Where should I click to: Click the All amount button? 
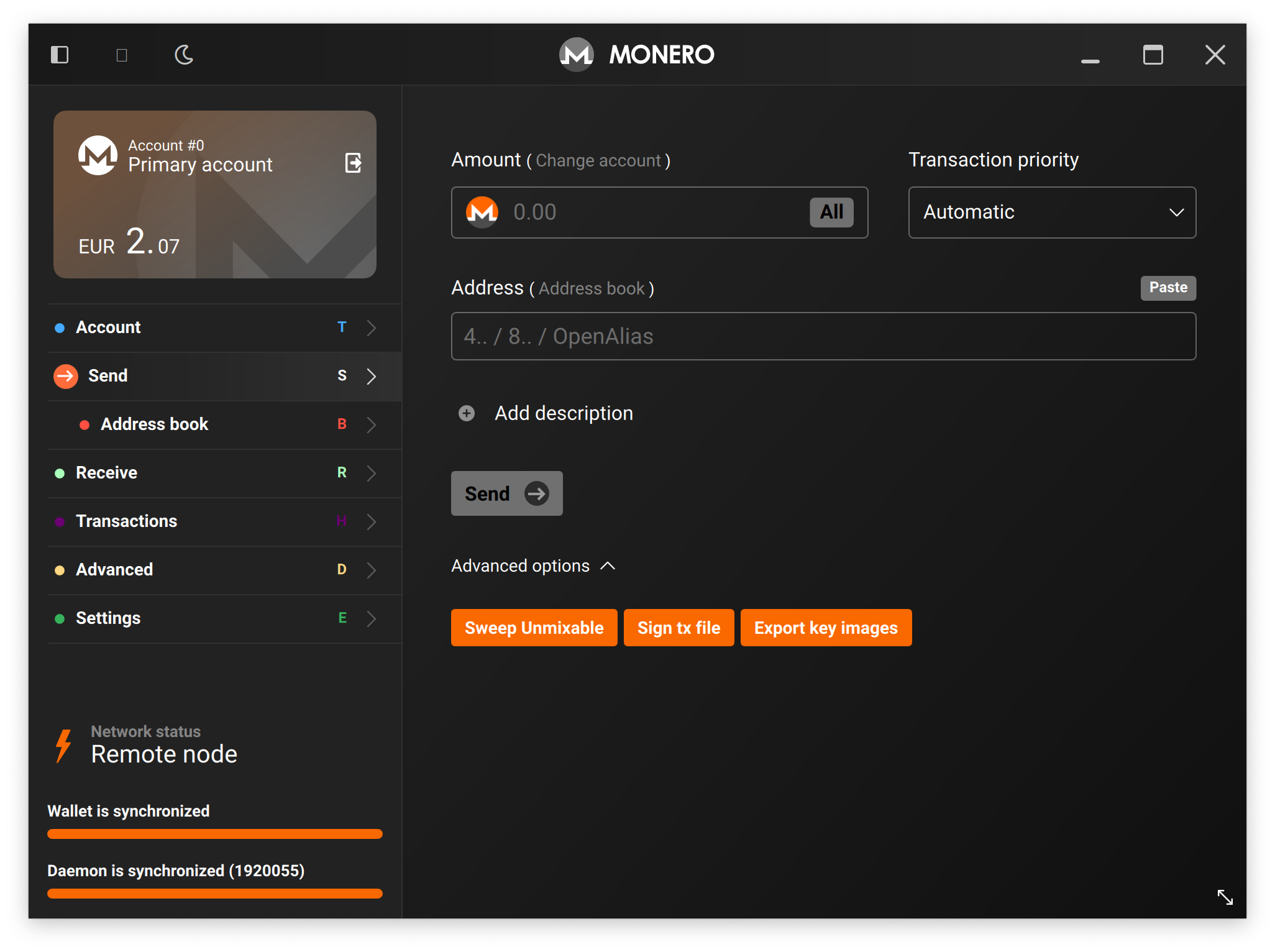[x=831, y=212]
